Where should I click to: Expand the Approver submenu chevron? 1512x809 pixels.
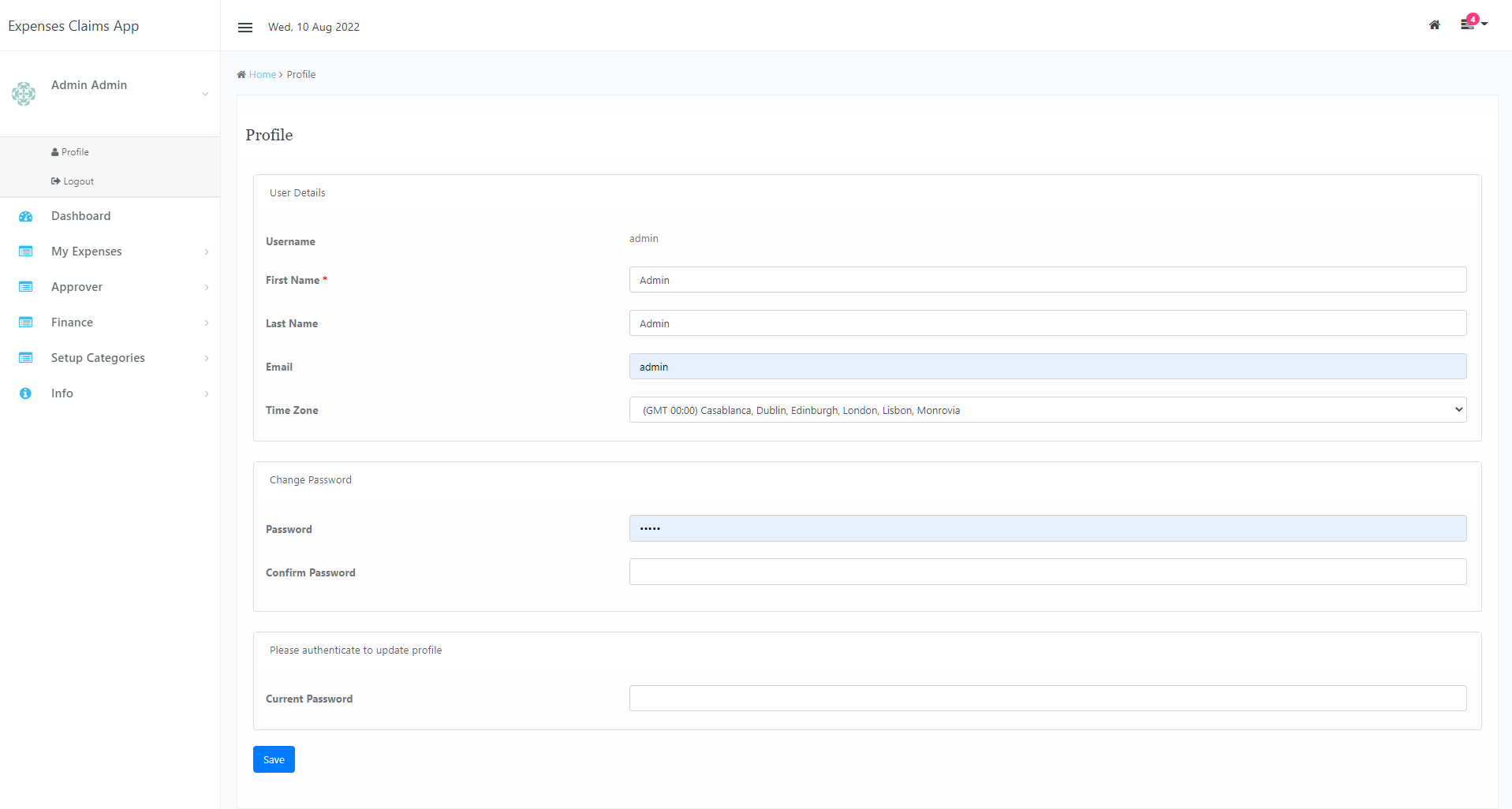207,288
